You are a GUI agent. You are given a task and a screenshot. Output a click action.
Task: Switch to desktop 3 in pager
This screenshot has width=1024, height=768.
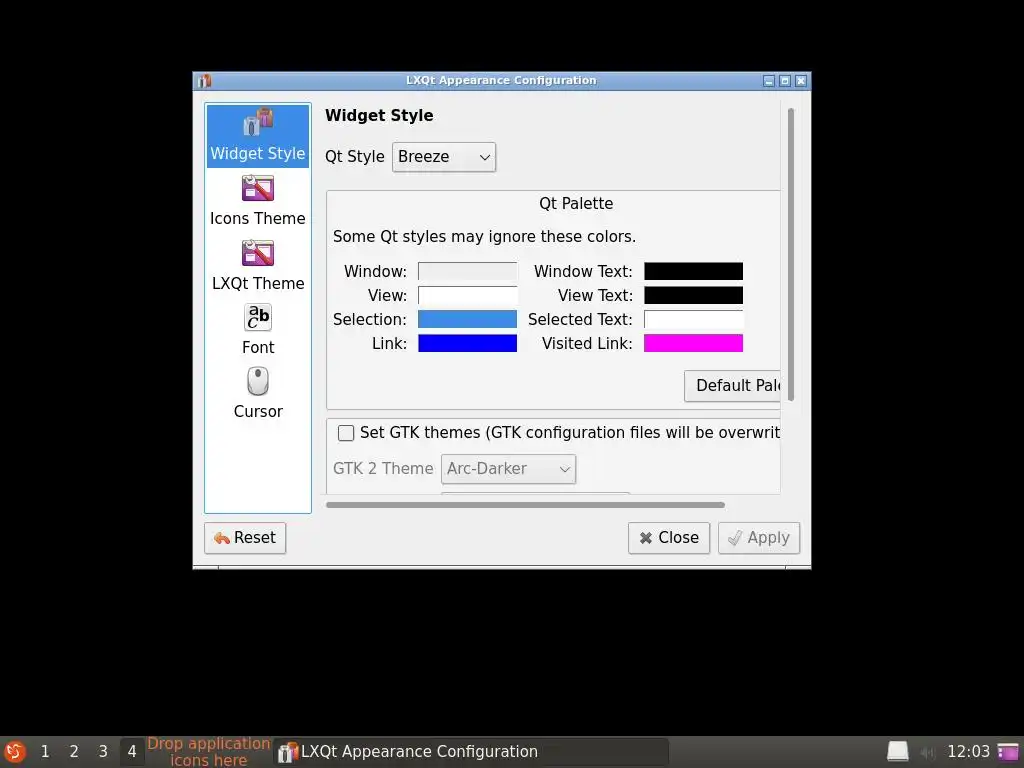[103, 752]
